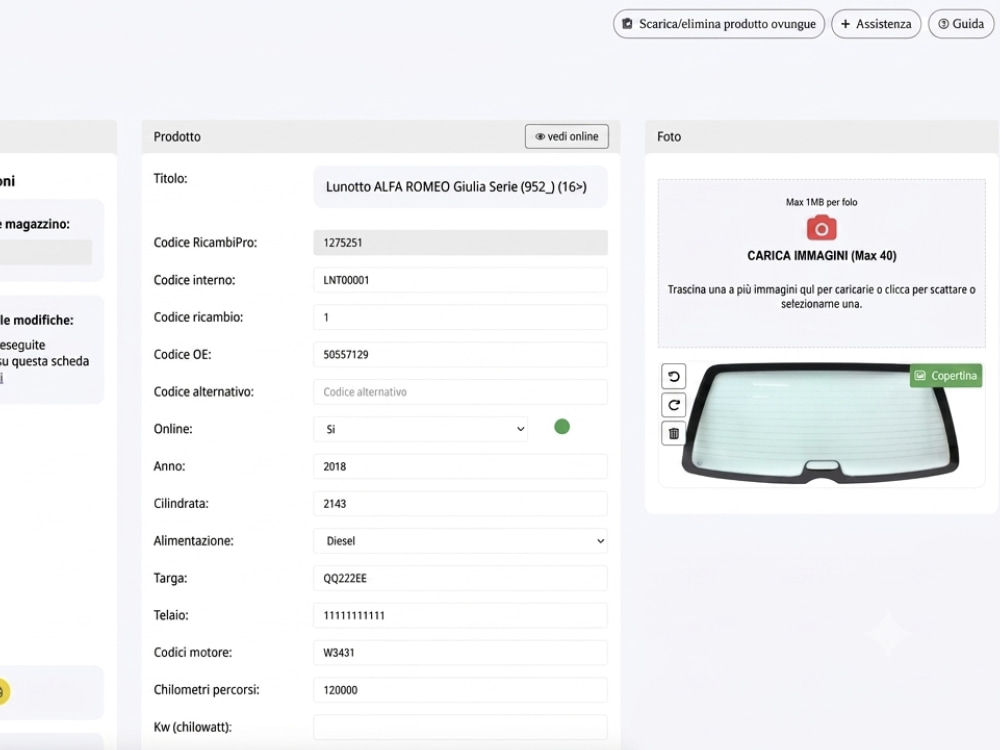Click the Targa field
The width and height of the screenshot is (1000, 750).
coord(460,578)
